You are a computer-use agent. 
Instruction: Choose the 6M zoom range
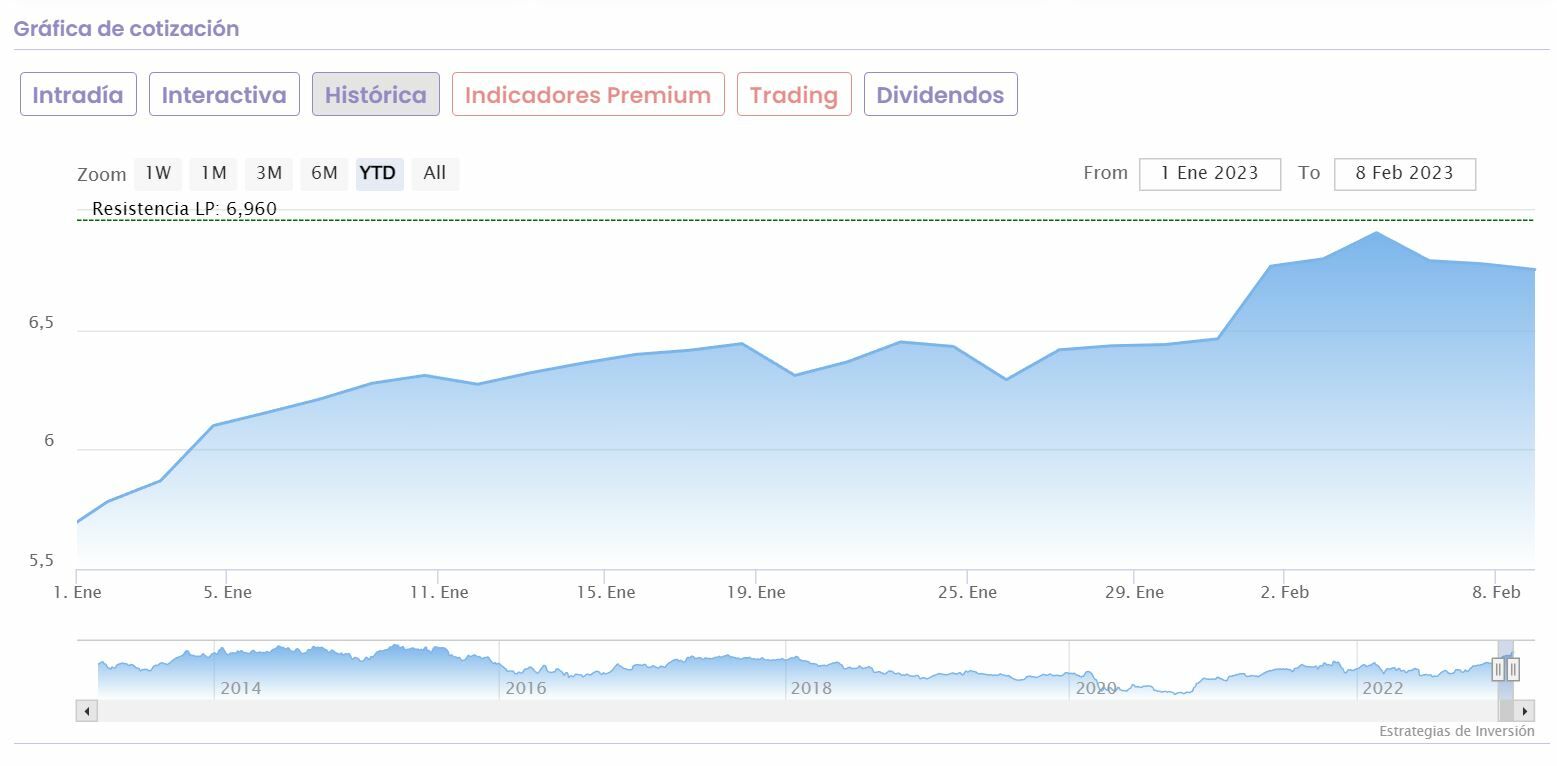click(324, 173)
